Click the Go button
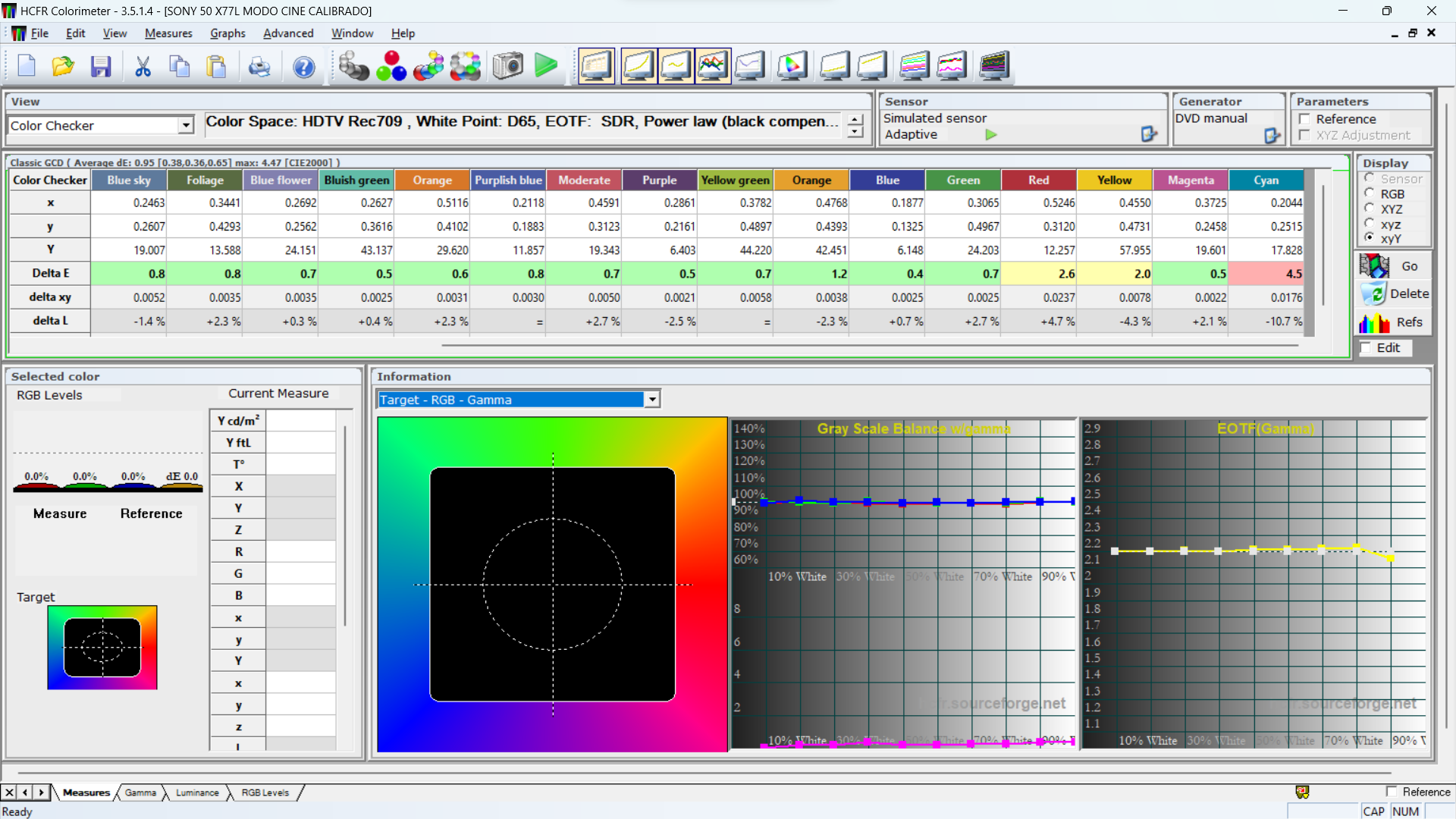Screen dimensions: 1456x819 (x=1394, y=266)
